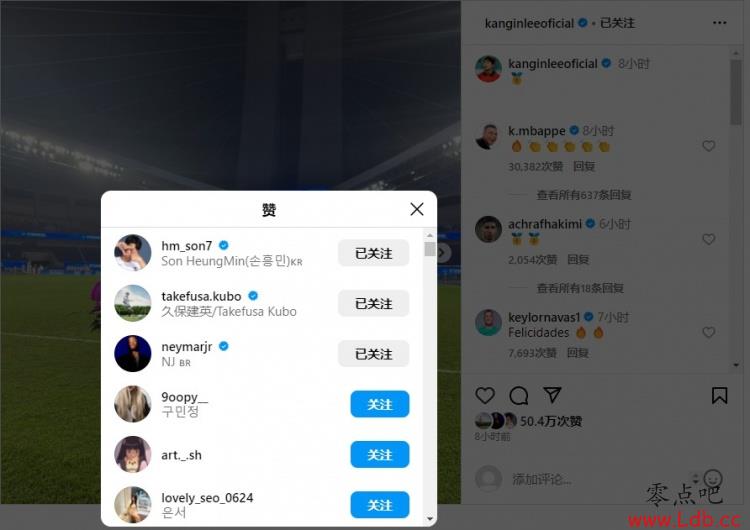This screenshot has height=530, width=750.
Task: Share post with paper plane icon
Action: pyautogui.click(x=552, y=395)
